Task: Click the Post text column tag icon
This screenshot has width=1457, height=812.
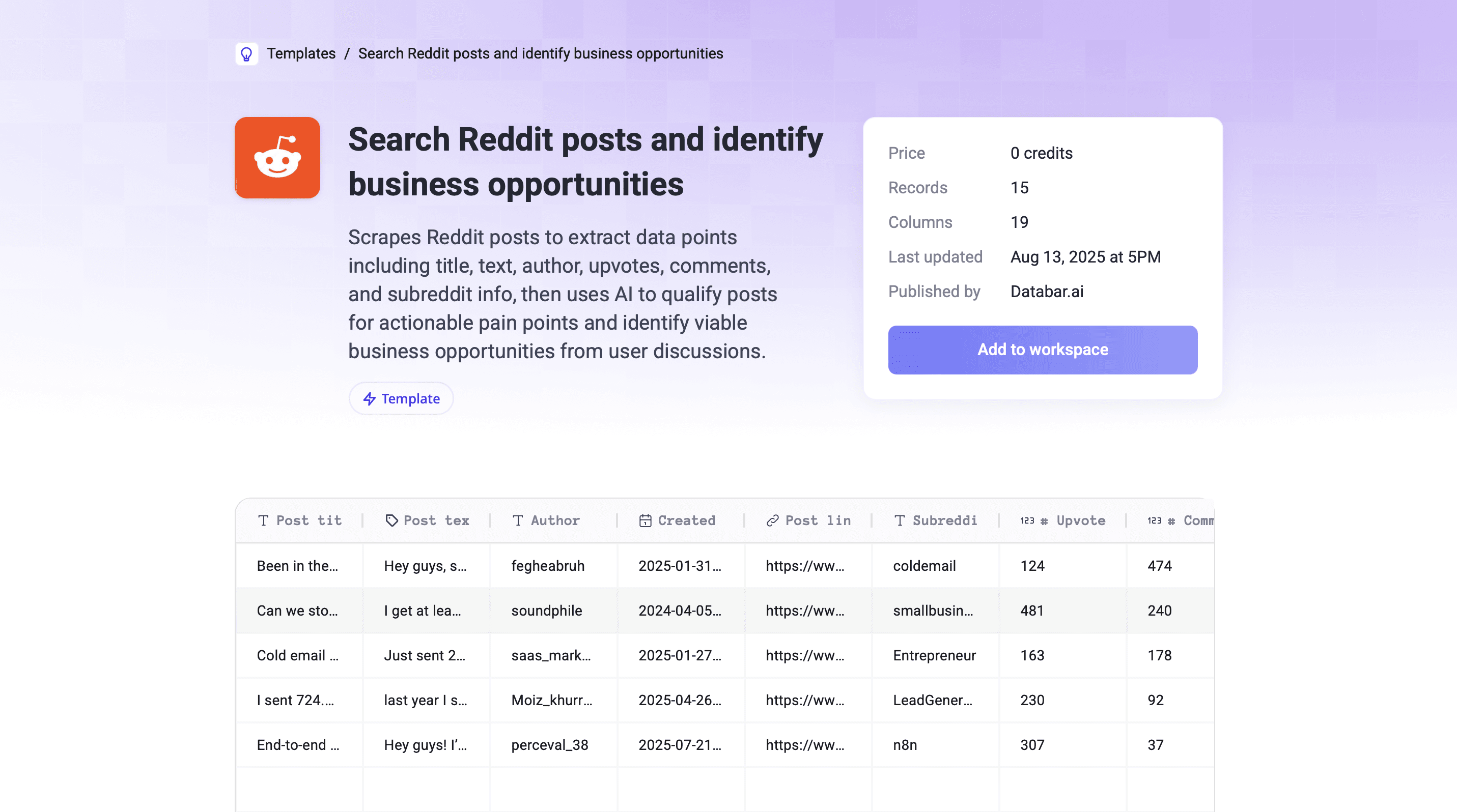Action: [x=391, y=520]
